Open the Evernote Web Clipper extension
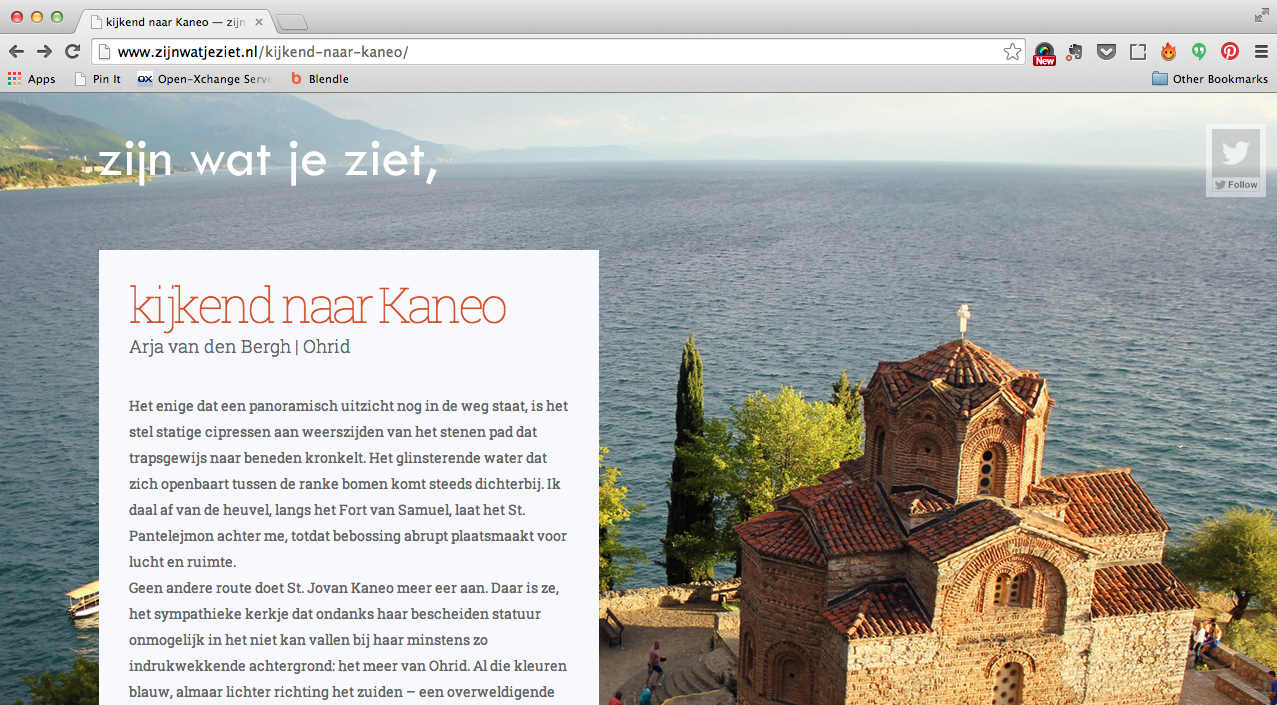This screenshot has width=1277, height=705. (x=1075, y=52)
